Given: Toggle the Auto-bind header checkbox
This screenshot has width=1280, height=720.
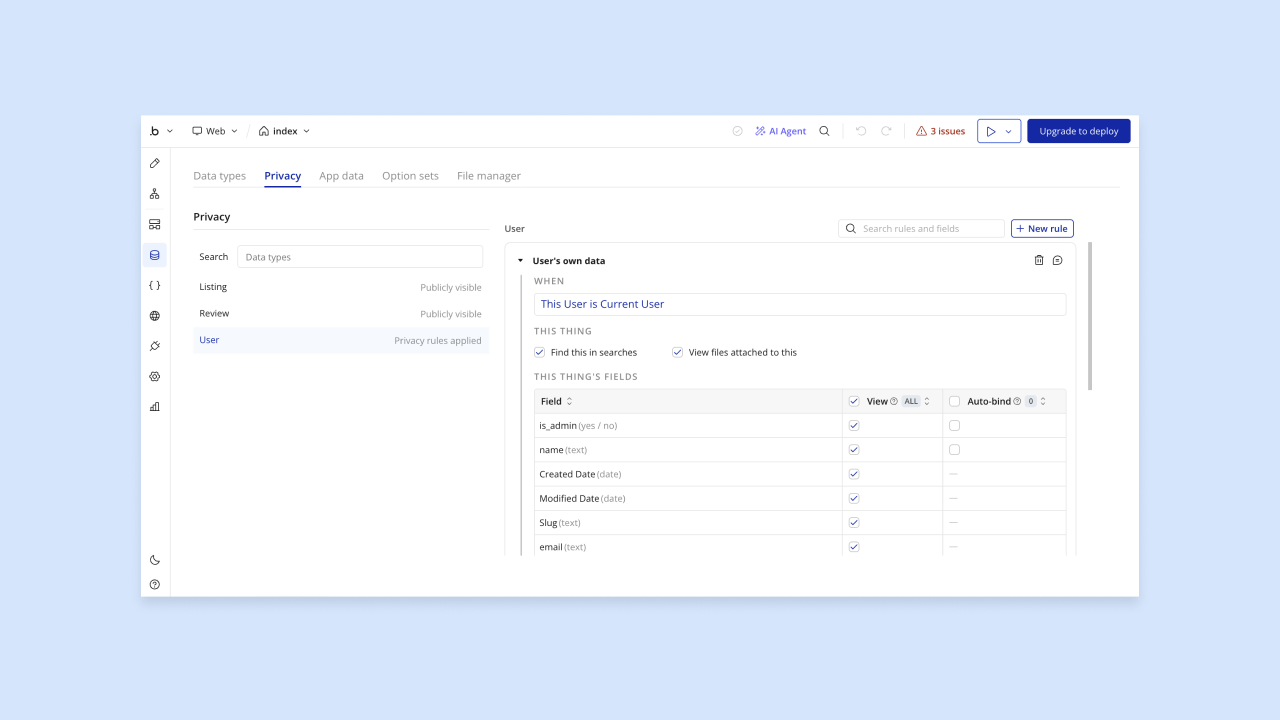Looking at the screenshot, I should pyautogui.click(x=954, y=401).
